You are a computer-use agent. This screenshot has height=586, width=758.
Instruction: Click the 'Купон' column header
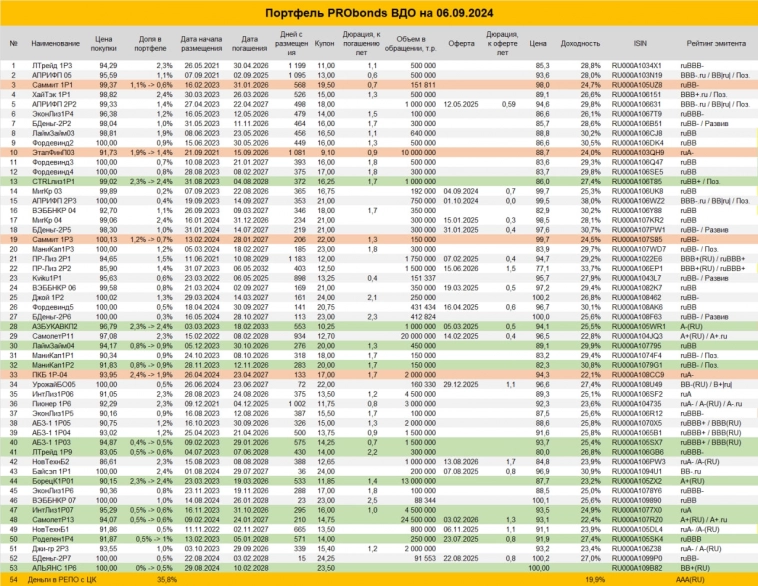[324, 44]
